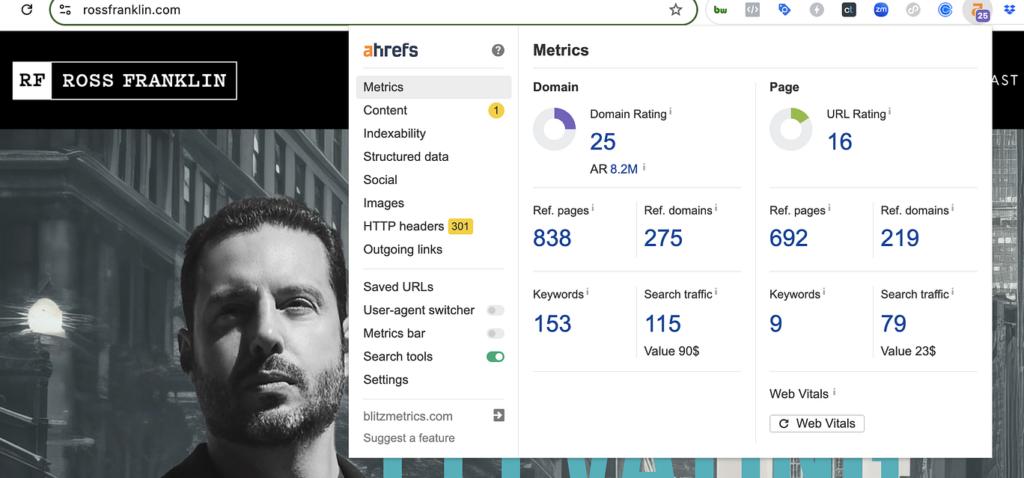Click the AR 8.2M rank link
1024x478 pixels.
pos(624,169)
